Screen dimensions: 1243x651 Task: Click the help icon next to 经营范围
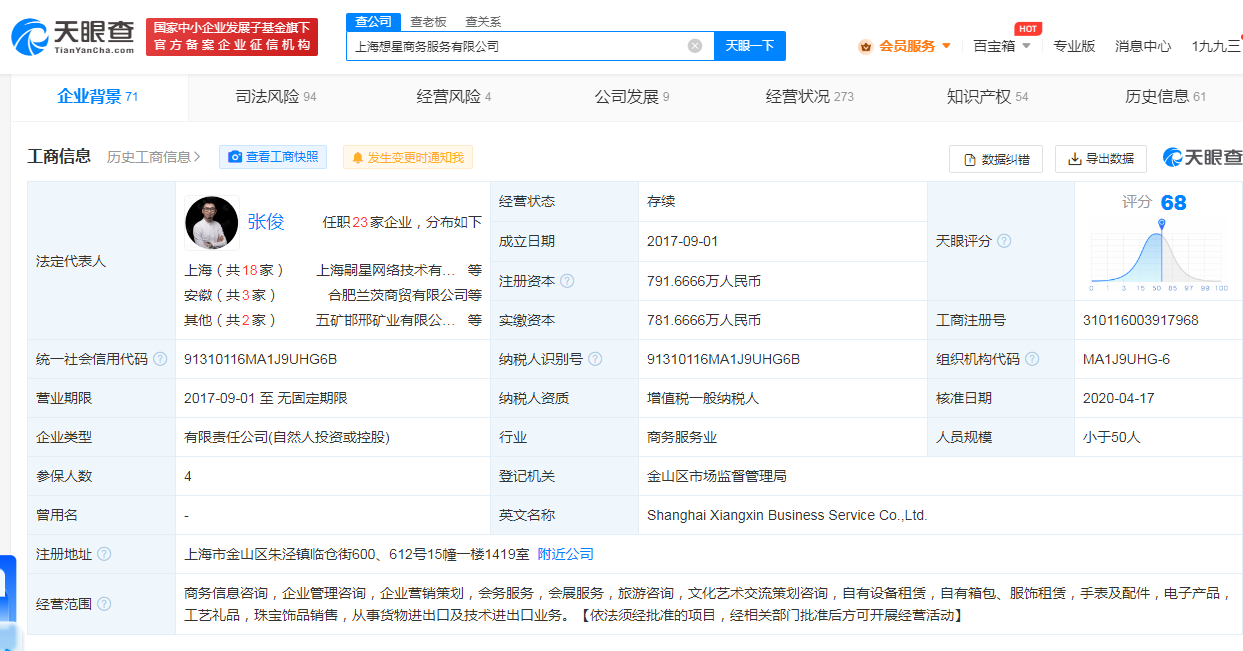104,604
